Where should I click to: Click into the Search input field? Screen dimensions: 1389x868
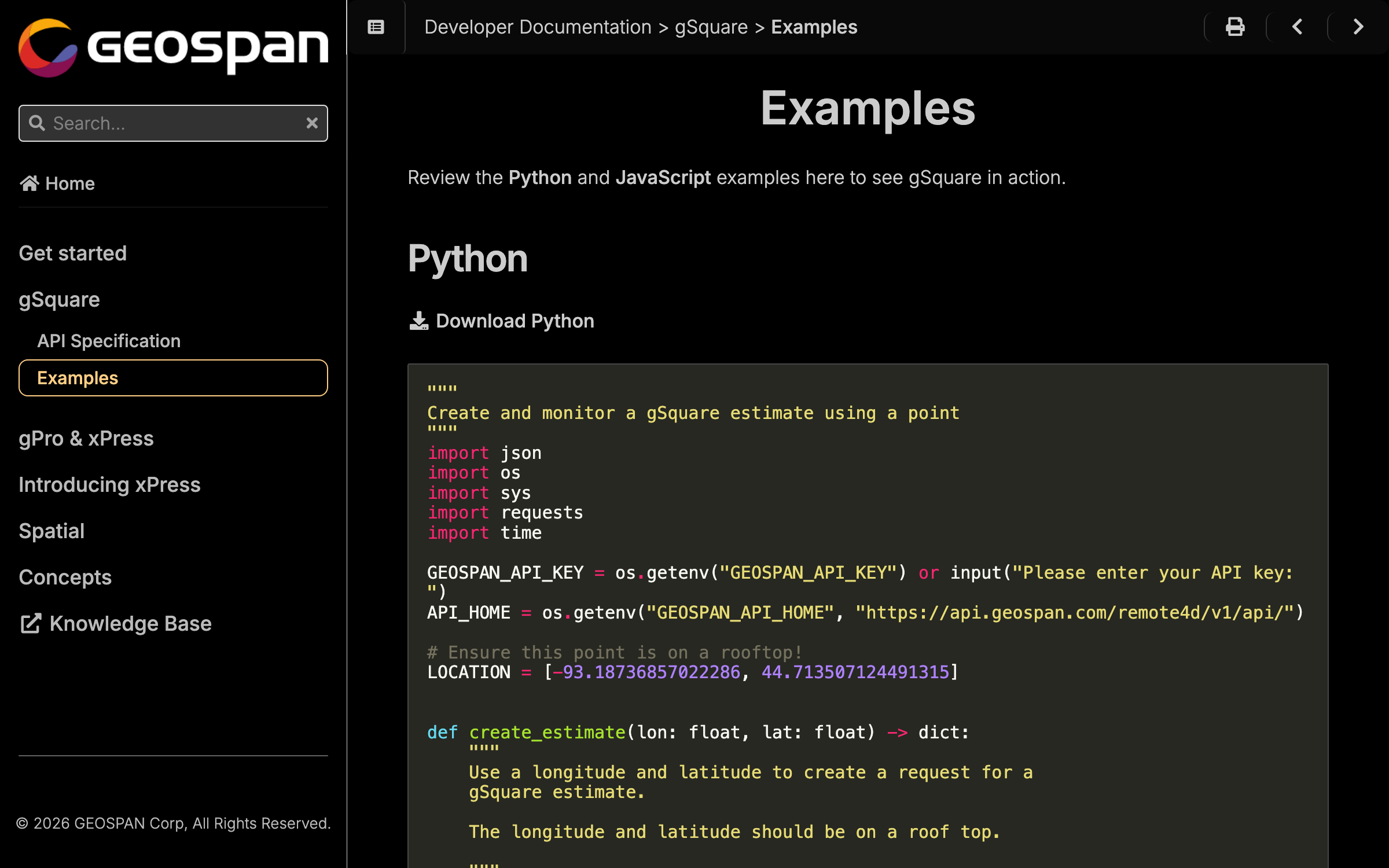click(x=173, y=123)
